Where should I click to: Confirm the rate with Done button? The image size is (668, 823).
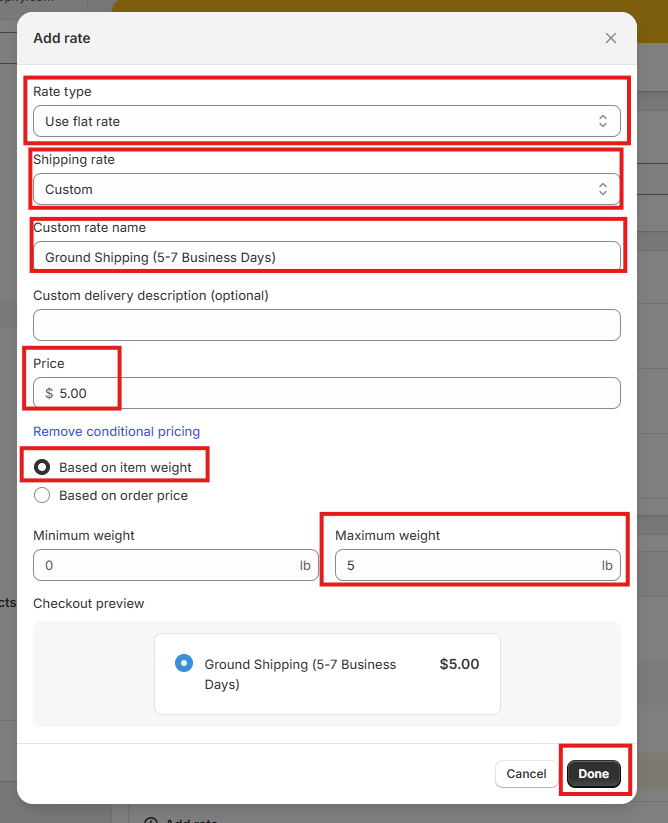coord(593,774)
